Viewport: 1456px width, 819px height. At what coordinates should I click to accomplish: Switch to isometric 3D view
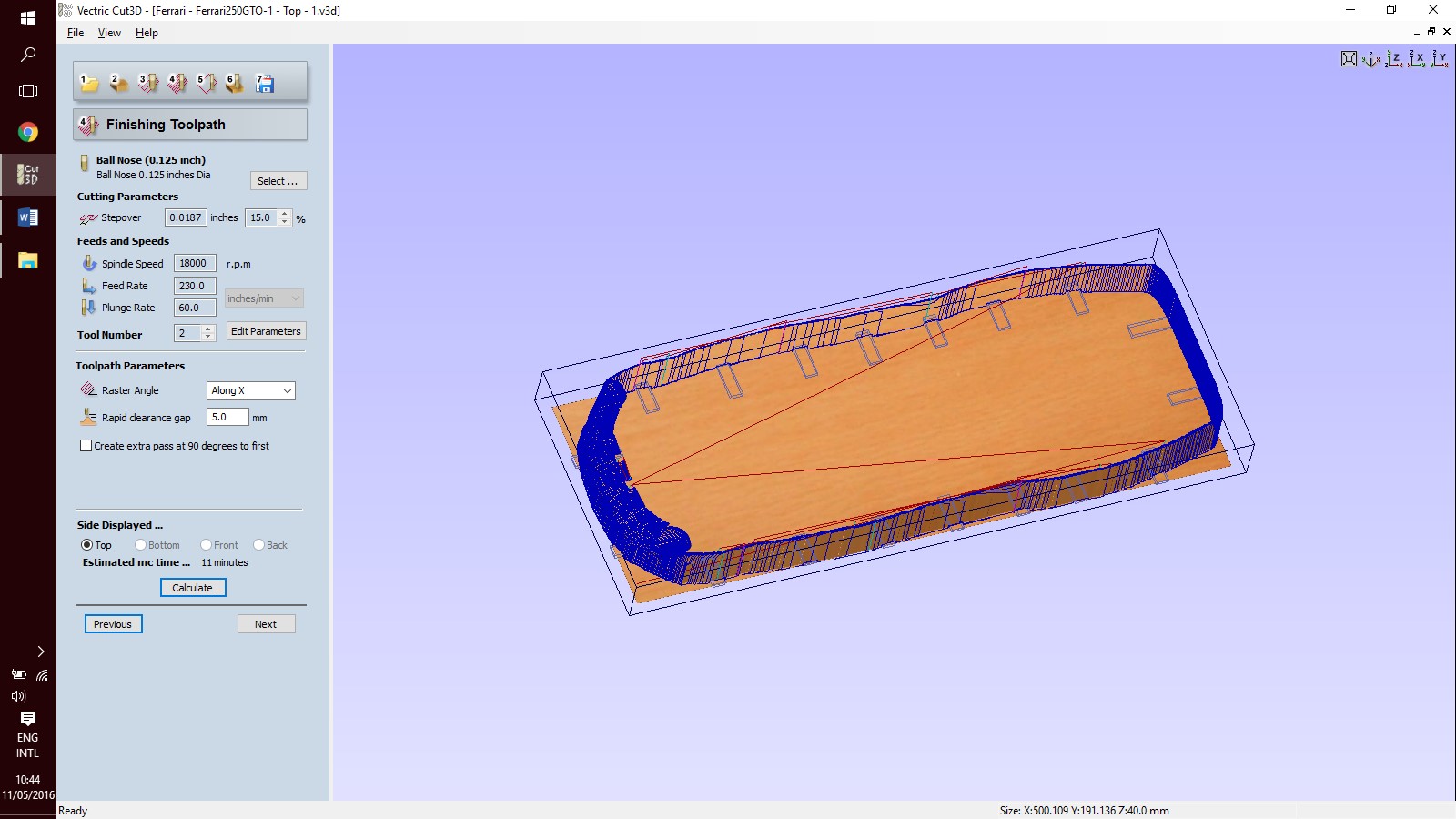pos(1370,59)
